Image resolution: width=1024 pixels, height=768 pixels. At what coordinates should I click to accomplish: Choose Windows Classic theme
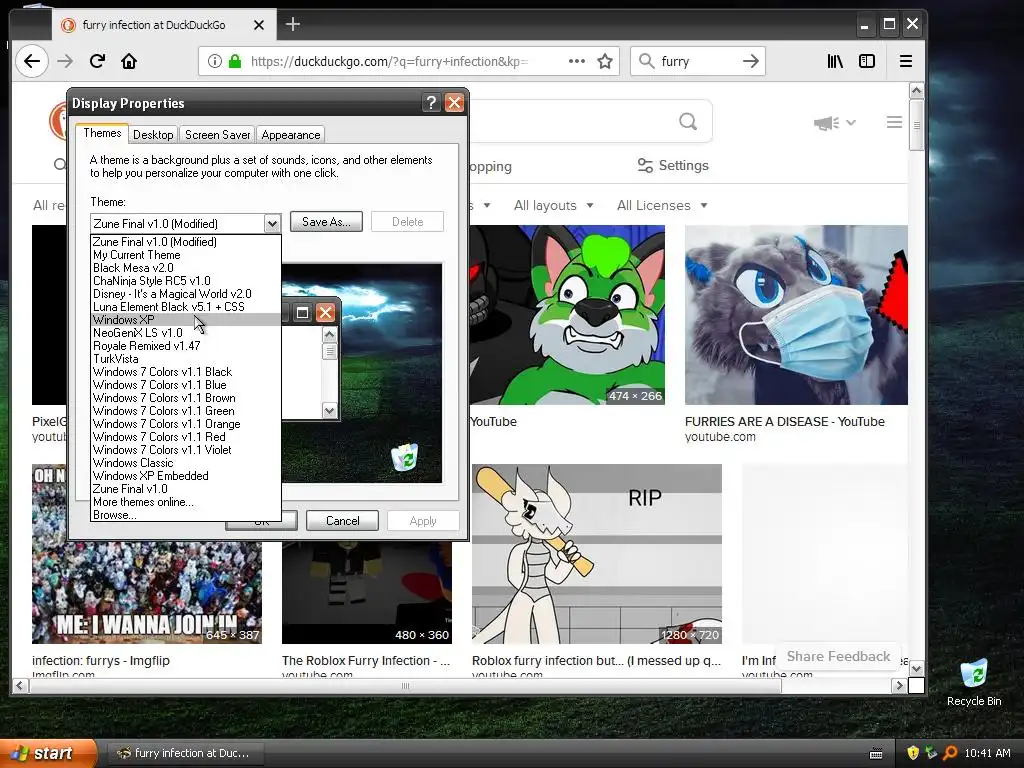[186, 463]
